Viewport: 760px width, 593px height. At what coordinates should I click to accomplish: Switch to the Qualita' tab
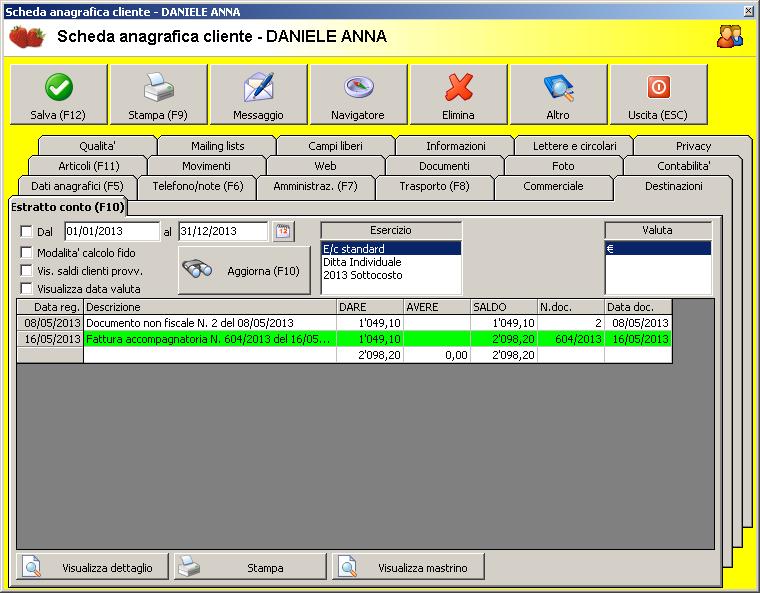[x=97, y=146]
